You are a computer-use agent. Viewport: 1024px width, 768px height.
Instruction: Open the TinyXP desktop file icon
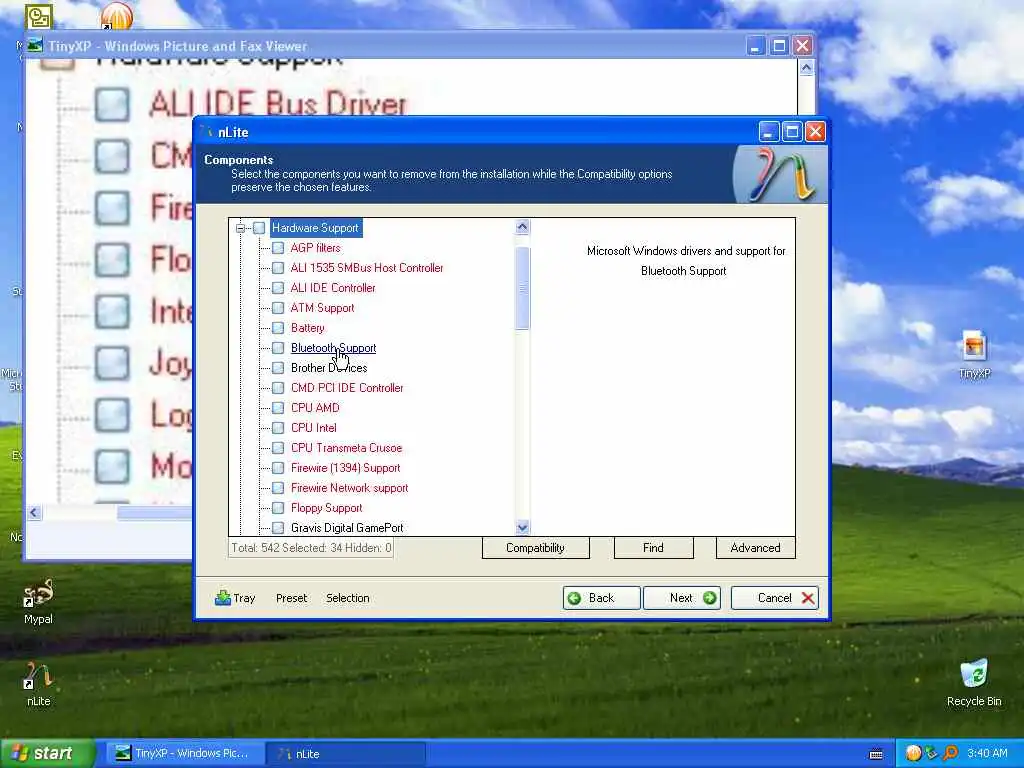[974, 353]
